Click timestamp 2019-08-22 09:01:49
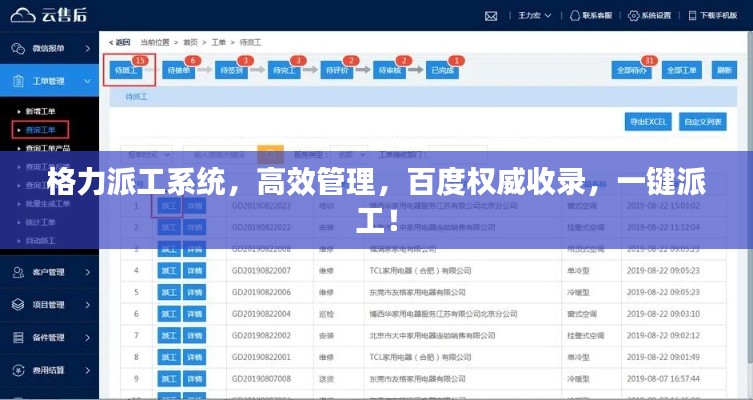Image resolution: width=753 pixels, height=400 pixels. [x=663, y=357]
